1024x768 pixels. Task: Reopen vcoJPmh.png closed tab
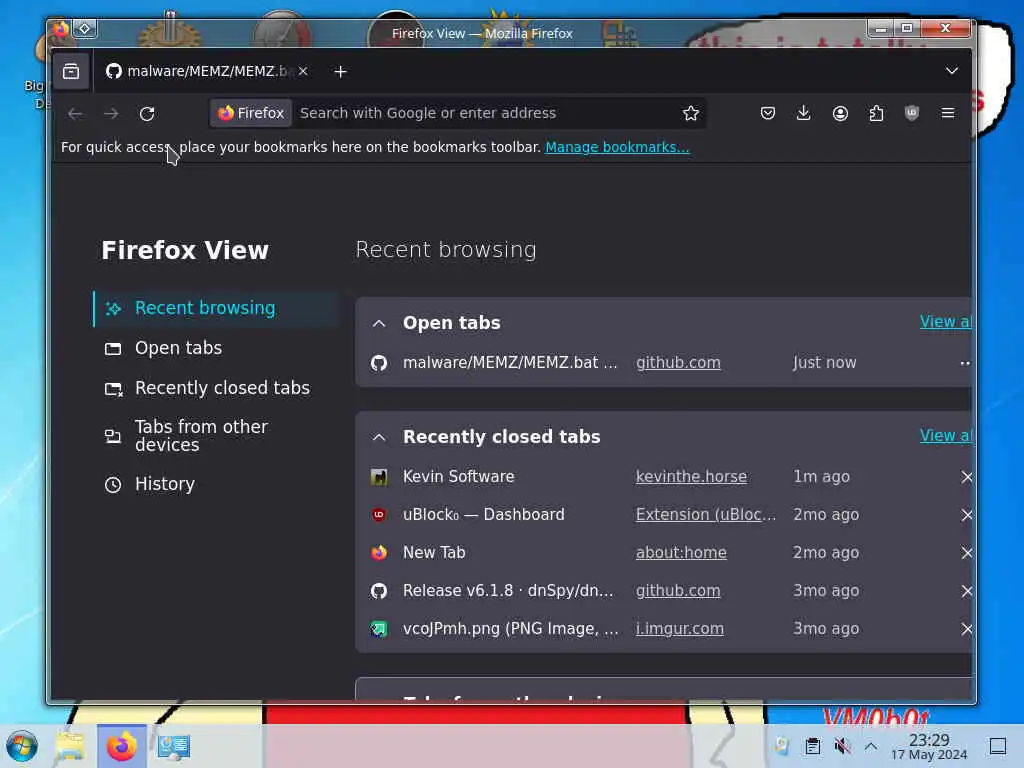pos(511,628)
